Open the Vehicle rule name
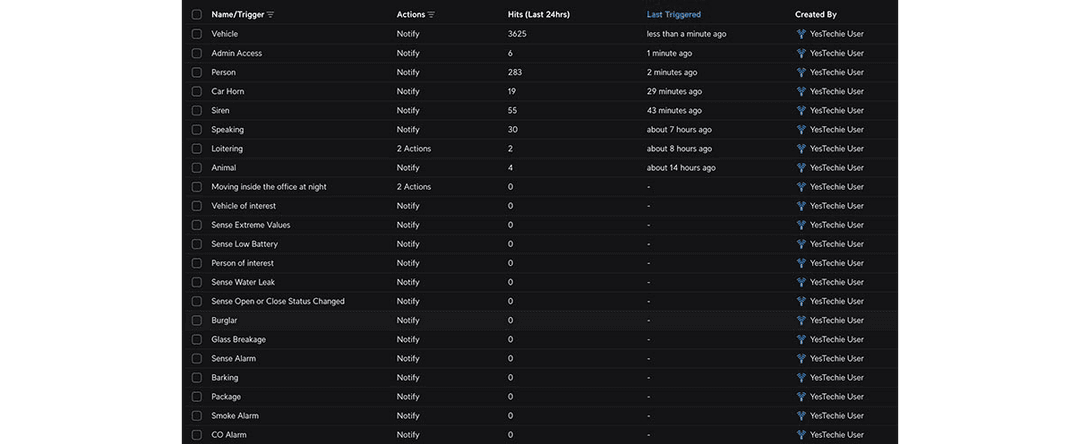Image resolution: width=1080 pixels, height=444 pixels. (225, 34)
